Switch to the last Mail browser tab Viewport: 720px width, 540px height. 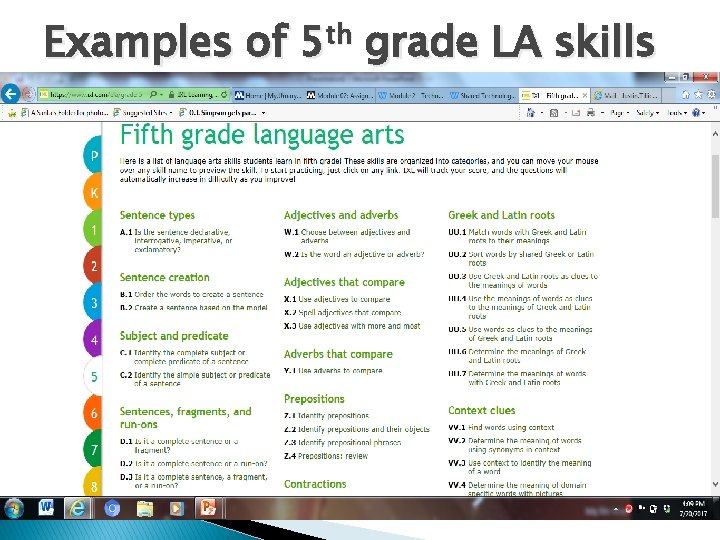tap(626, 96)
